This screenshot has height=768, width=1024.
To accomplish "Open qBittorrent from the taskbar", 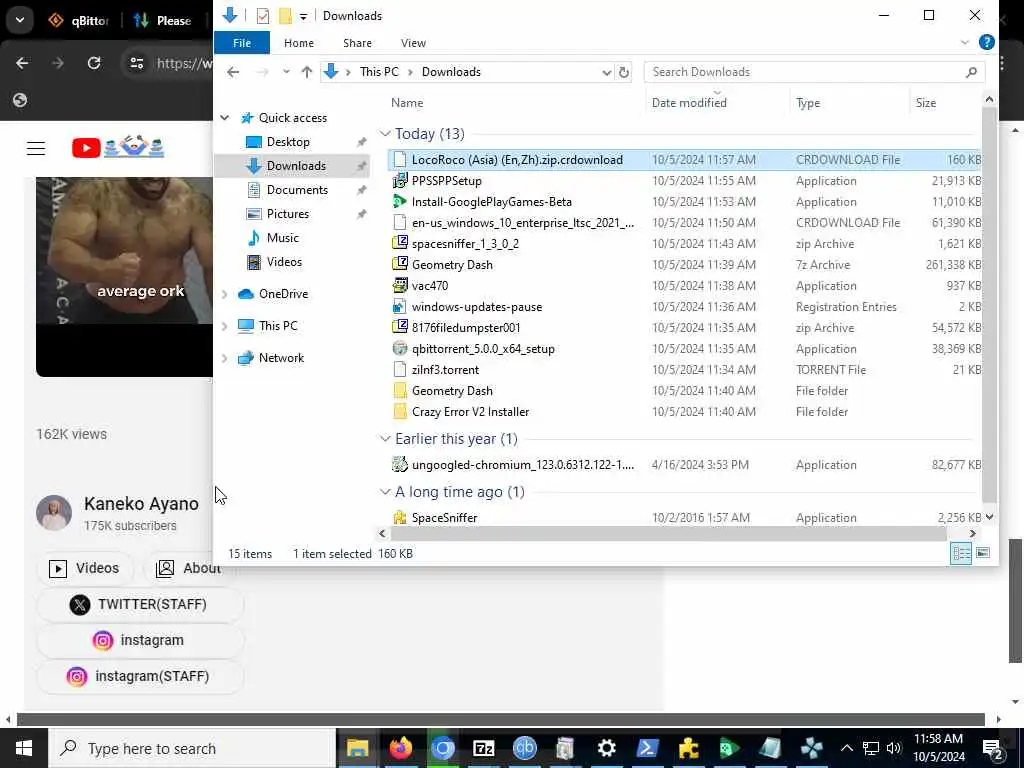I will coord(524,748).
